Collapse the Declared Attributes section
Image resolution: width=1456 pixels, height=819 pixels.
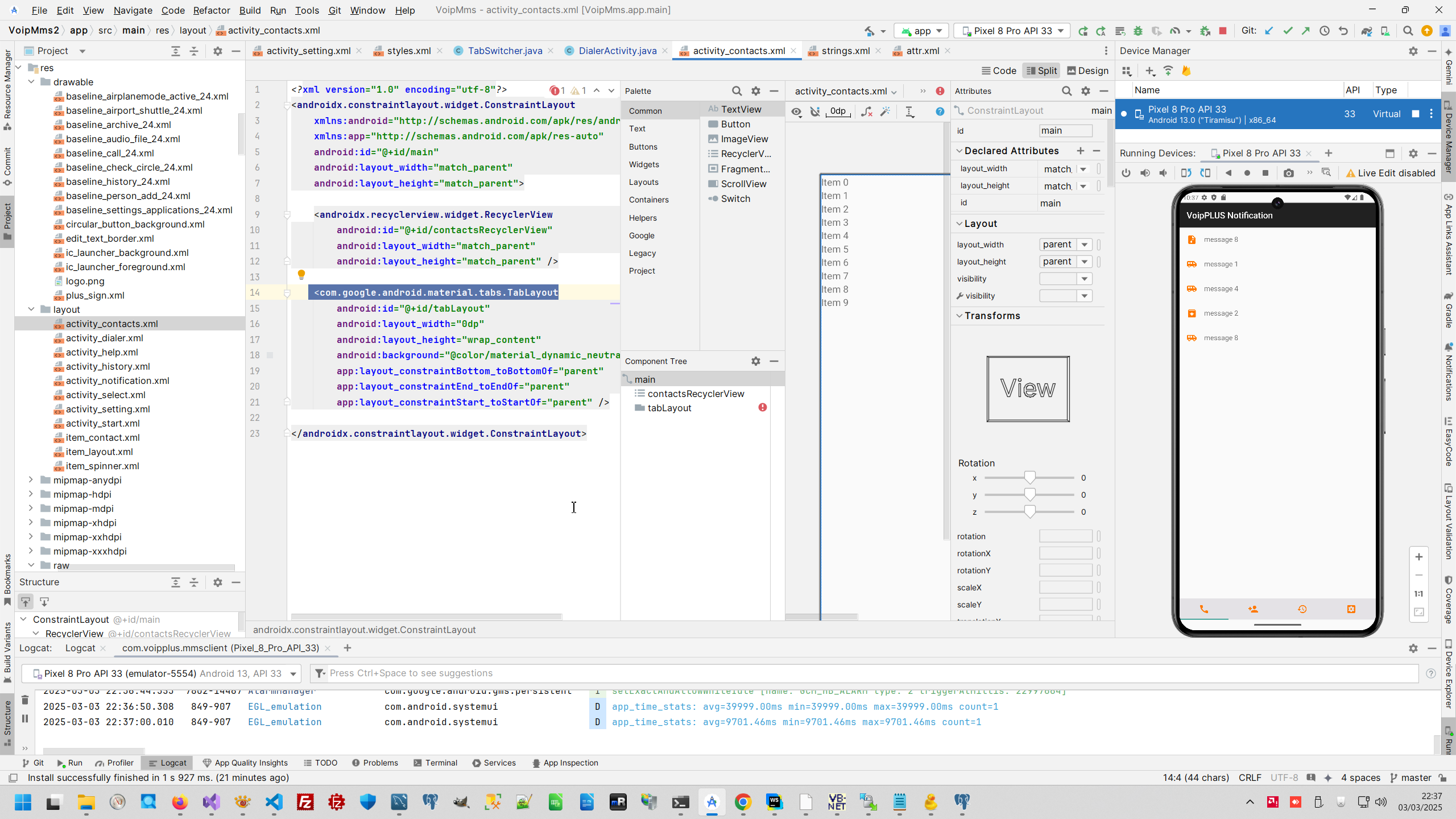coord(959,151)
